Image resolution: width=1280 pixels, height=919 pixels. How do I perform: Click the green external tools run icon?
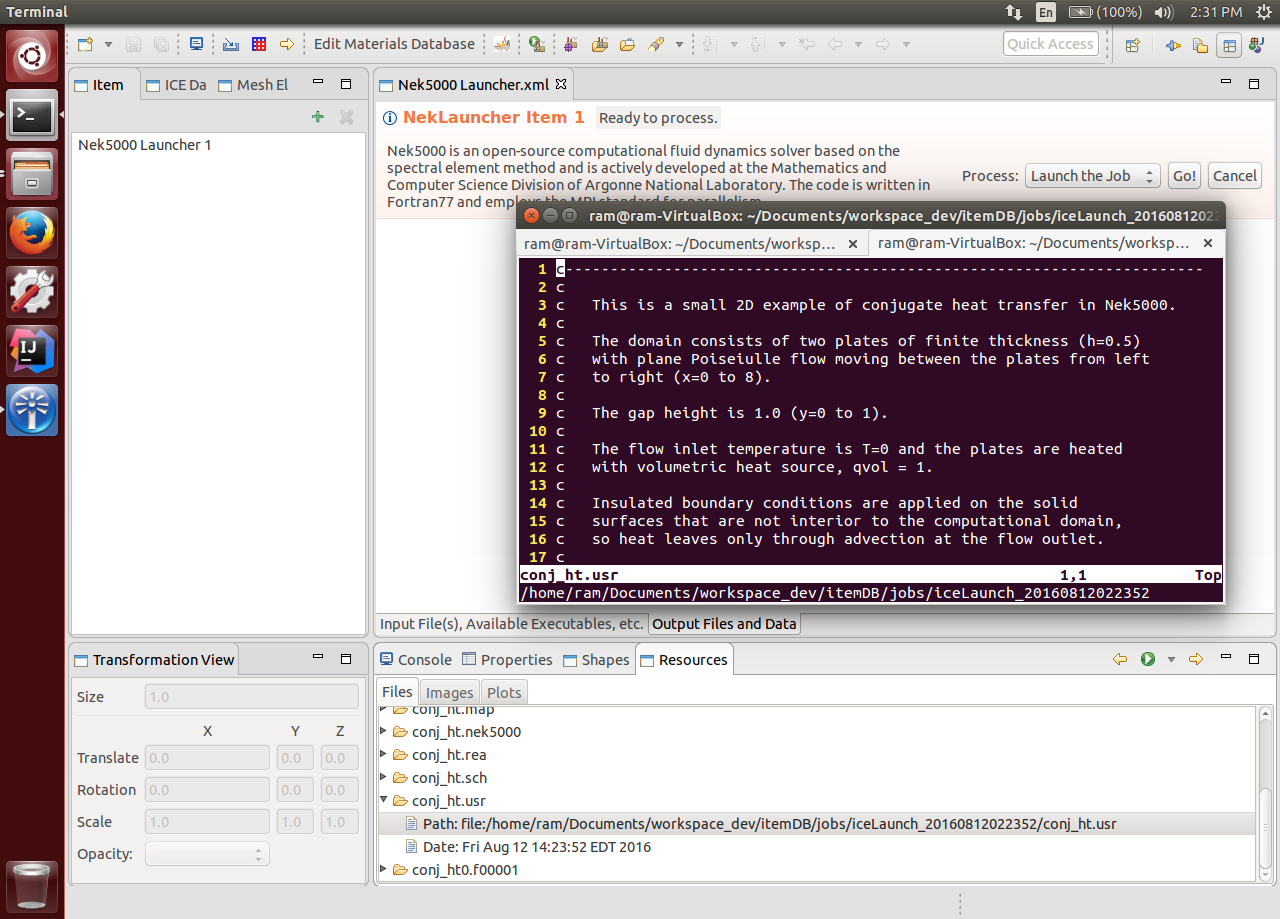point(537,44)
